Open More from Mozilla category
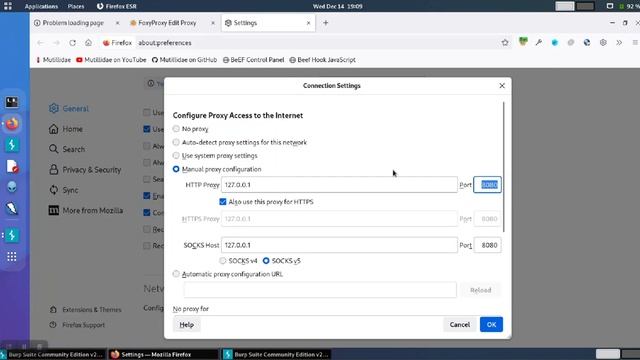The width and height of the screenshot is (640, 360). [x=86, y=211]
